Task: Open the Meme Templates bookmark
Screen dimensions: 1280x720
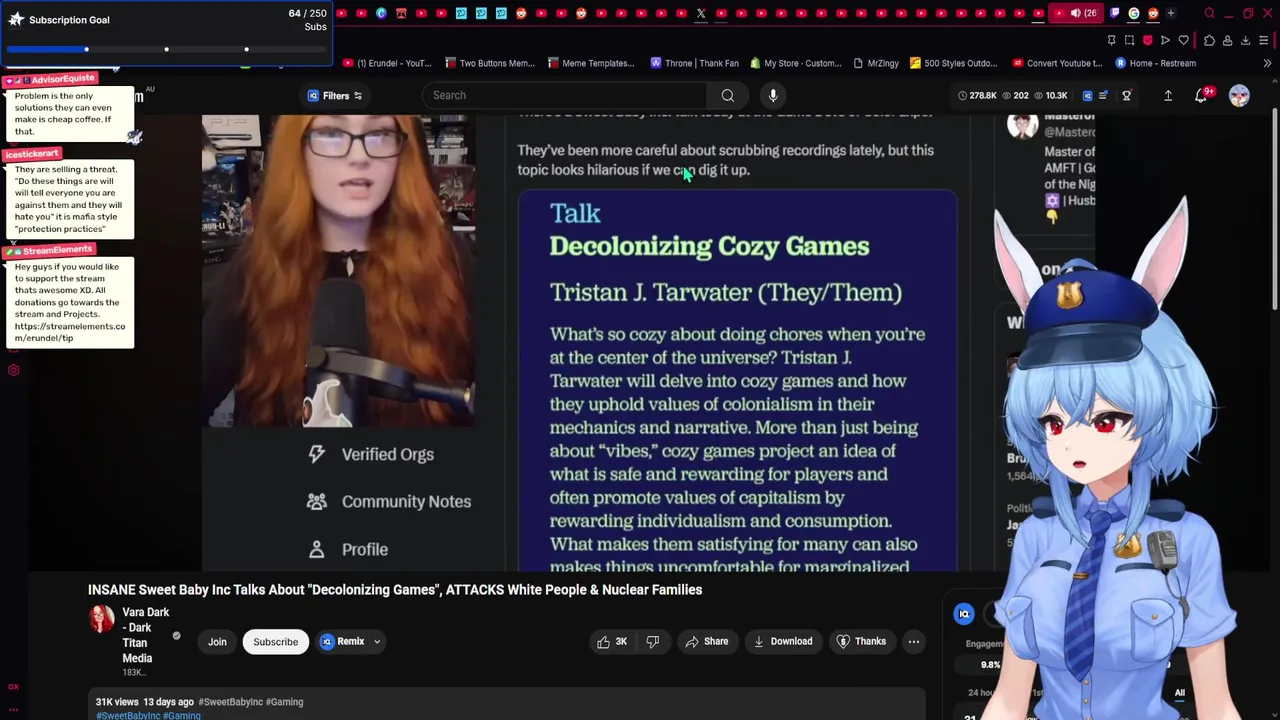Action: click(x=591, y=63)
